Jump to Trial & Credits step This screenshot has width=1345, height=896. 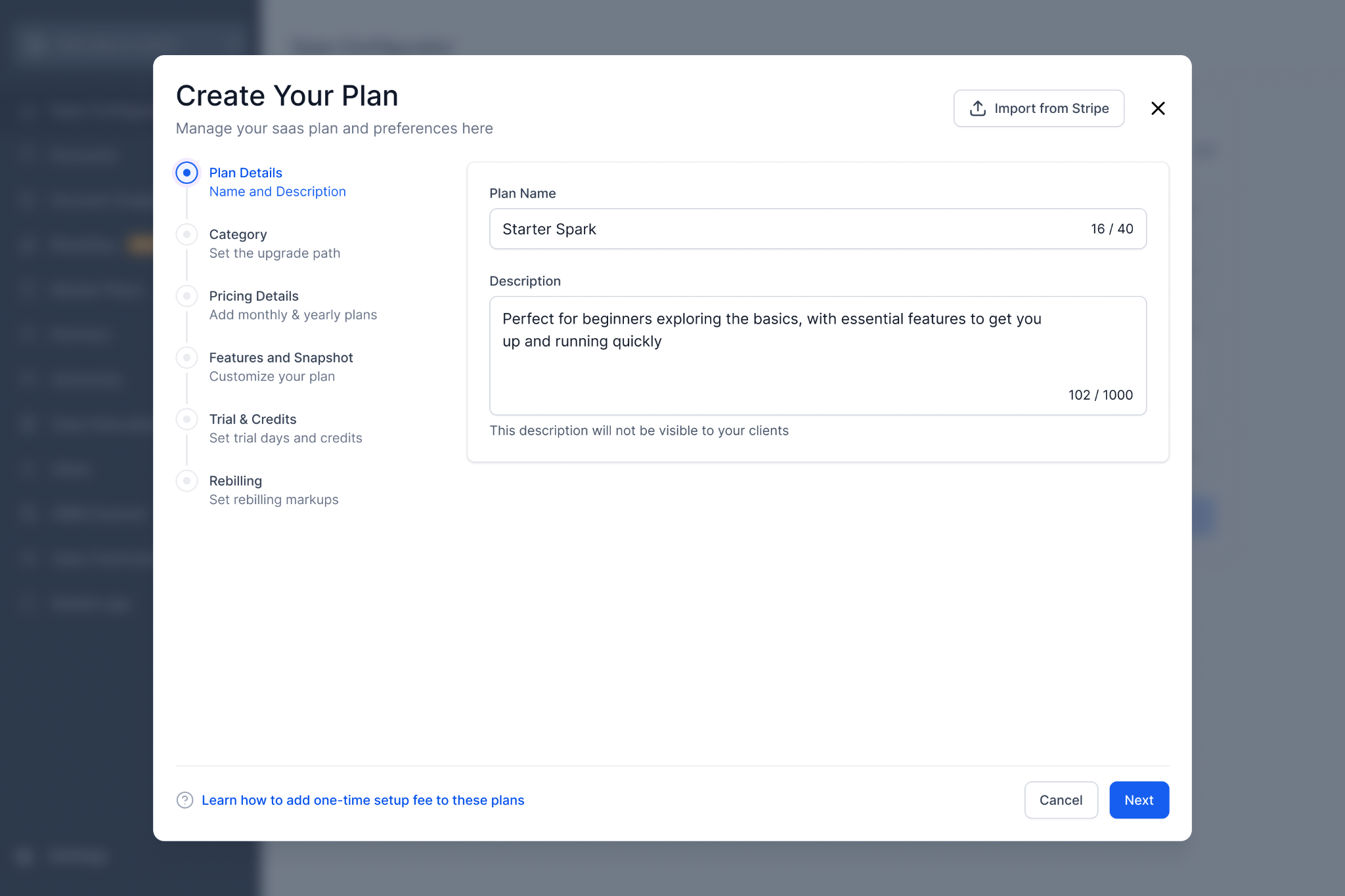[252, 419]
